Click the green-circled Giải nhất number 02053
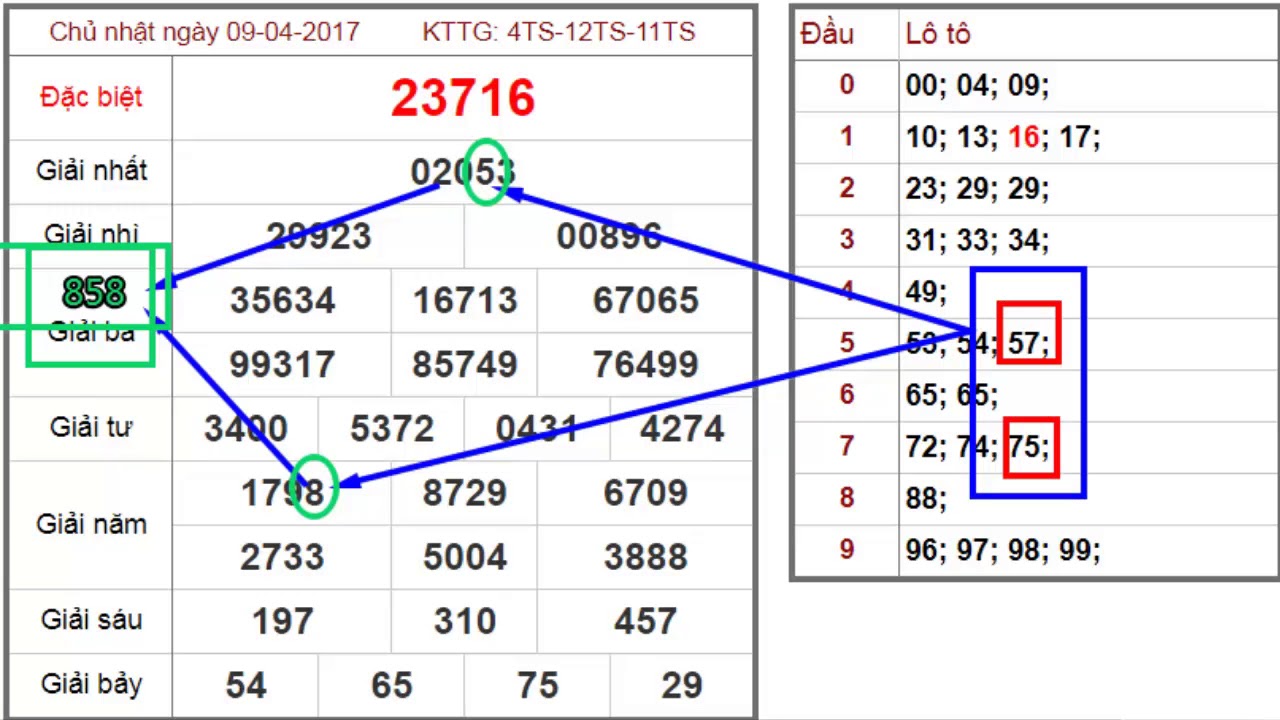The image size is (1280, 720). [x=463, y=172]
